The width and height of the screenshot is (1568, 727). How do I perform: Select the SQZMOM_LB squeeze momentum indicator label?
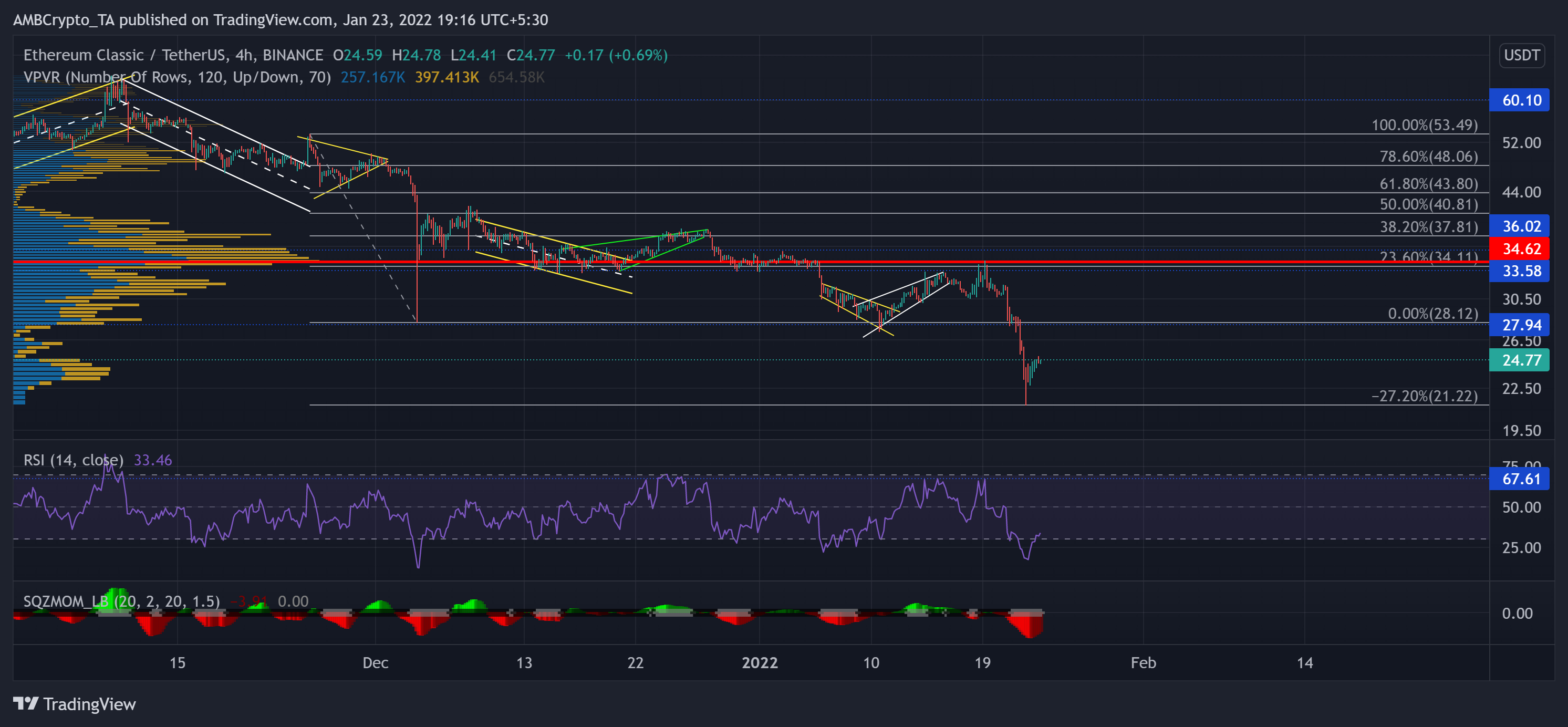click(119, 601)
